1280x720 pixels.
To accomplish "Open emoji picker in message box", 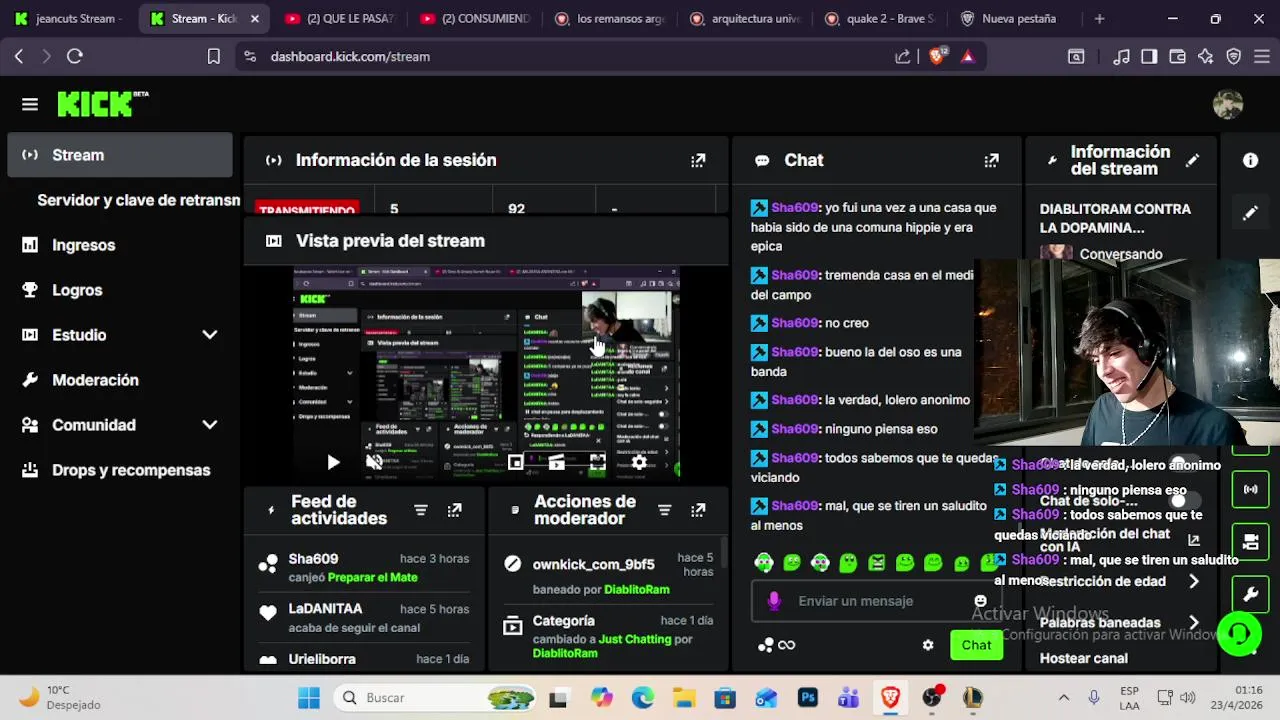I will [x=980, y=601].
